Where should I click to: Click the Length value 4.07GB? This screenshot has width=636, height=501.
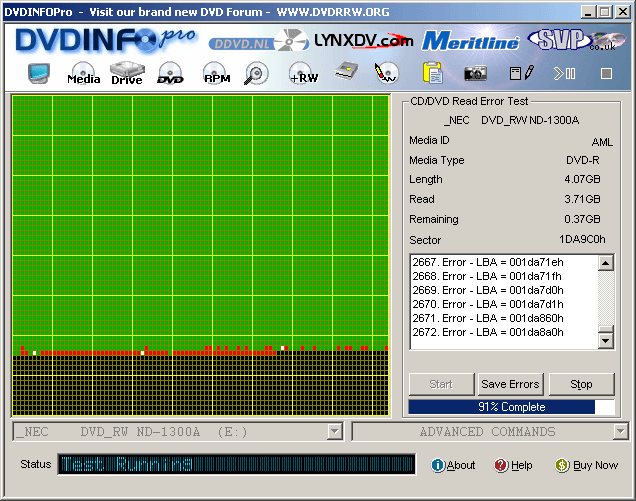[582, 179]
